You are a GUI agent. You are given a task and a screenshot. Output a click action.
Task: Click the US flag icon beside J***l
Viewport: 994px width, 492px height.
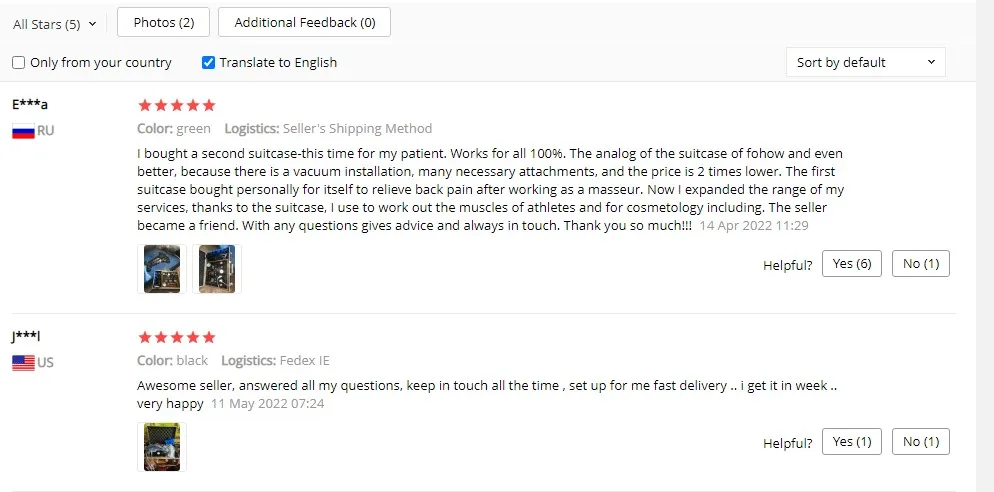coord(23,363)
